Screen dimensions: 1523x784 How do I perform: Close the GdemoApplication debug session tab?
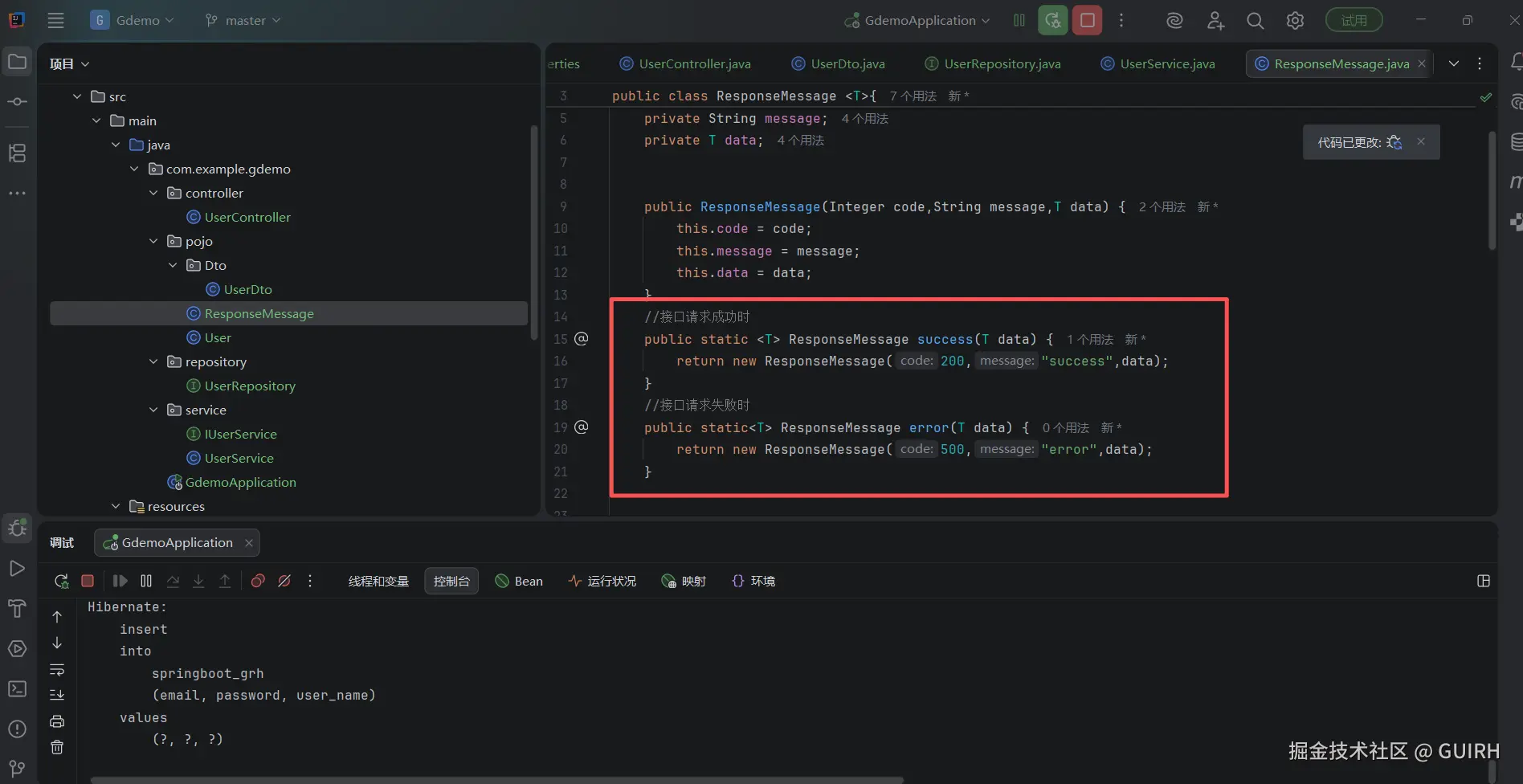coord(249,543)
